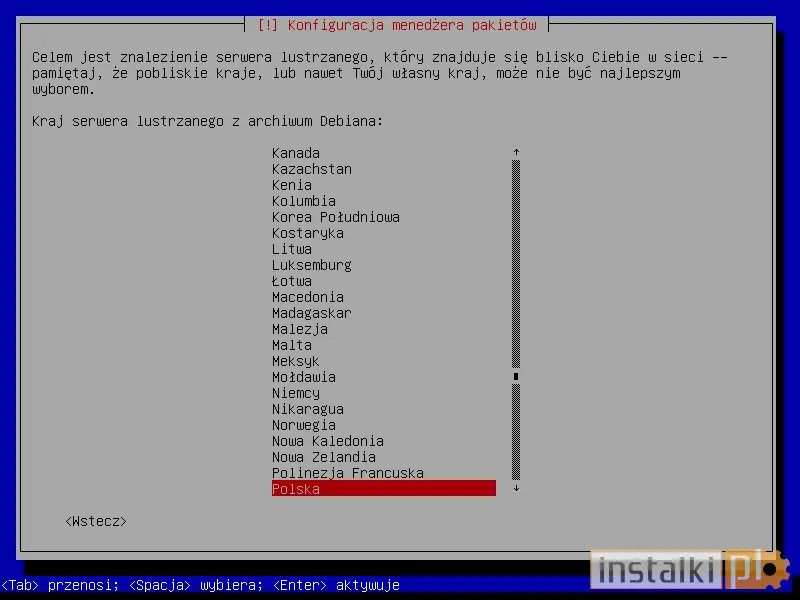Pick Malta as the mirror country
Viewport: 800px width, 600px height.
coord(293,345)
